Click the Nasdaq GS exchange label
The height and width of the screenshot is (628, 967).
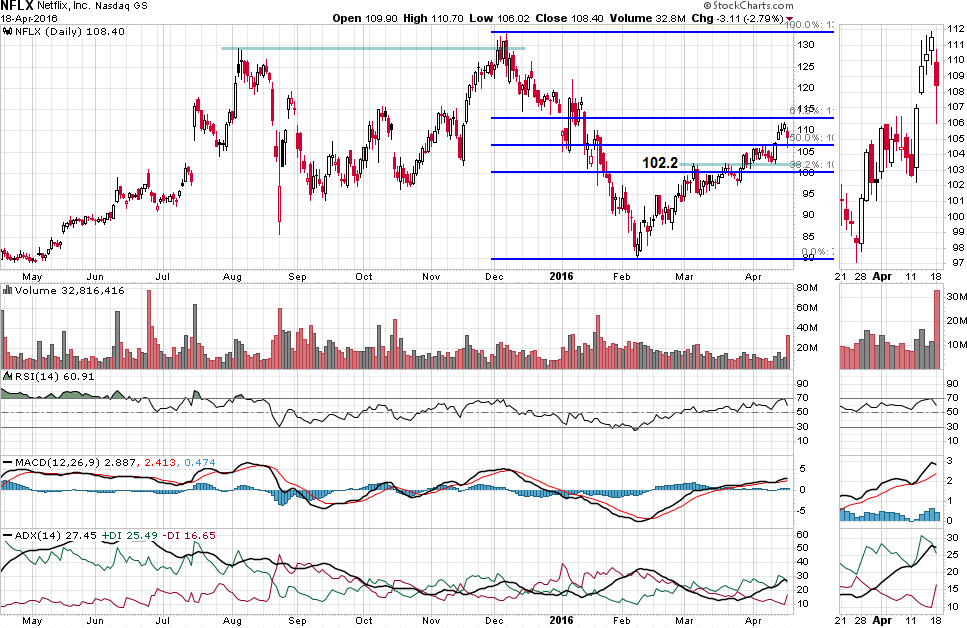[x=121, y=7]
